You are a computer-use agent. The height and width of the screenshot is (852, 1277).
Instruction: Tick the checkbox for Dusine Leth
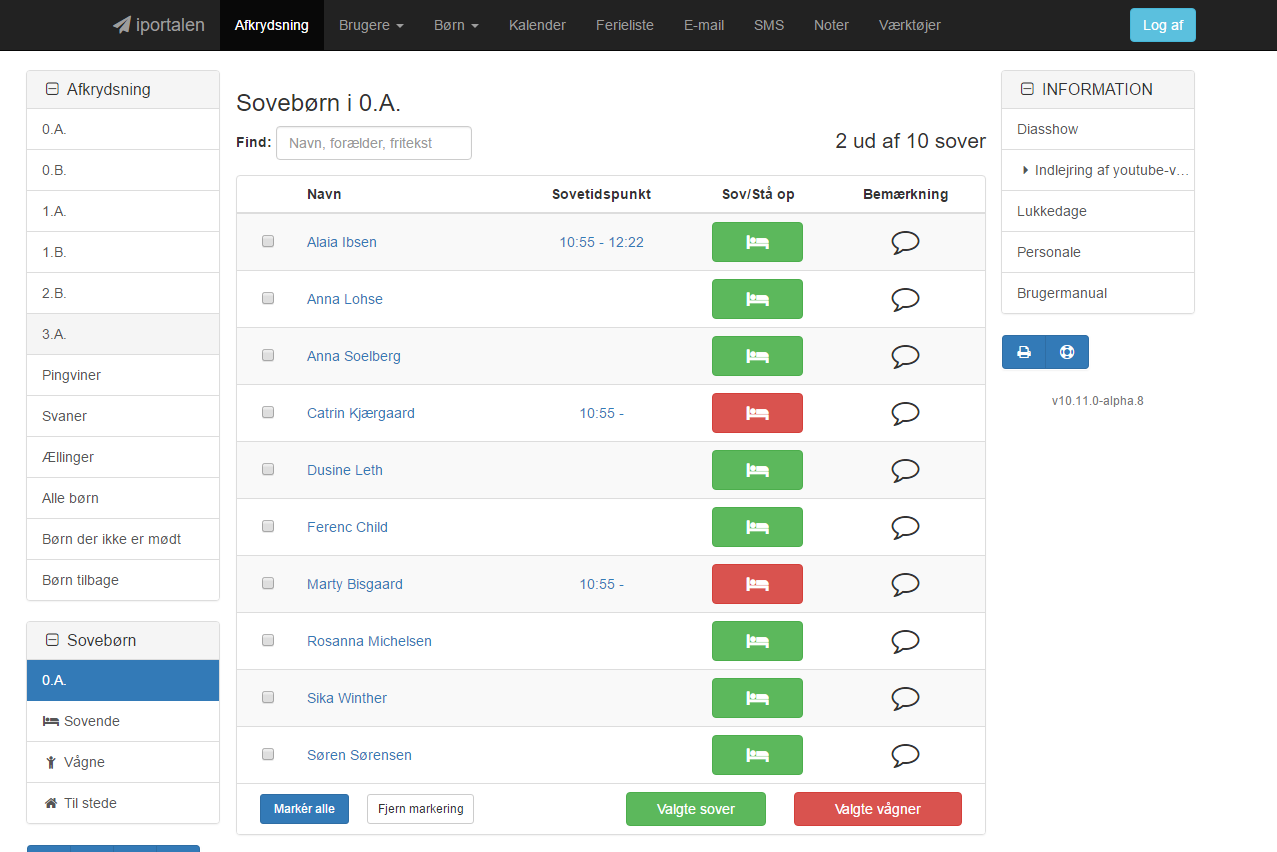click(x=268, y=469)
